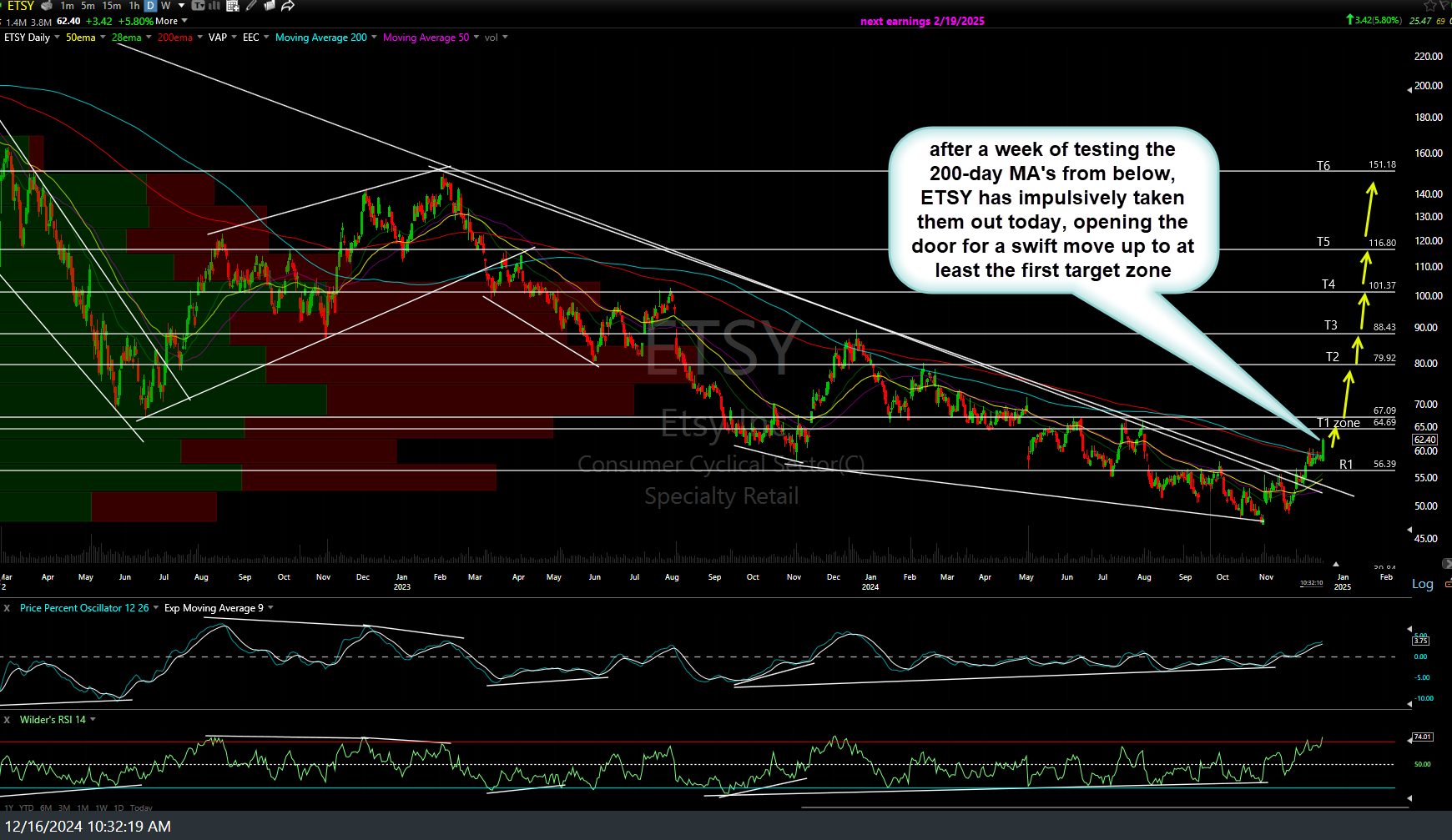Close the Price Percent Oscillator panel
Viewport: 1452px width, 840px height.
7,608
